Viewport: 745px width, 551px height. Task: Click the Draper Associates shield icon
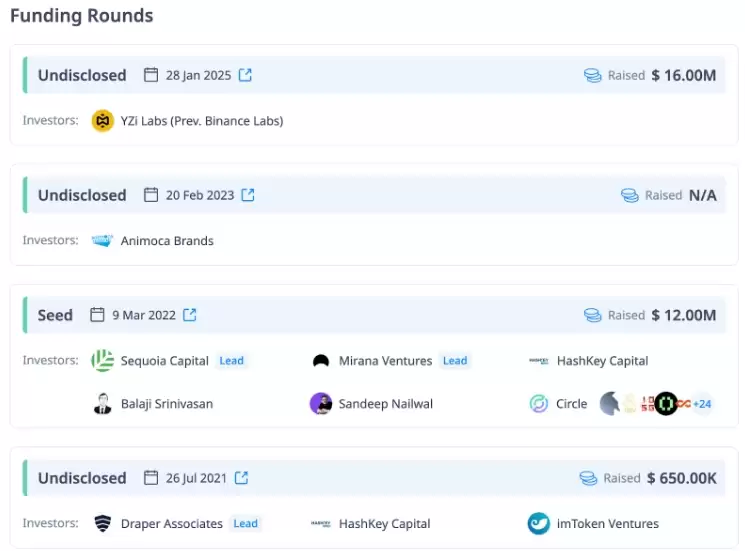[102, 523]
